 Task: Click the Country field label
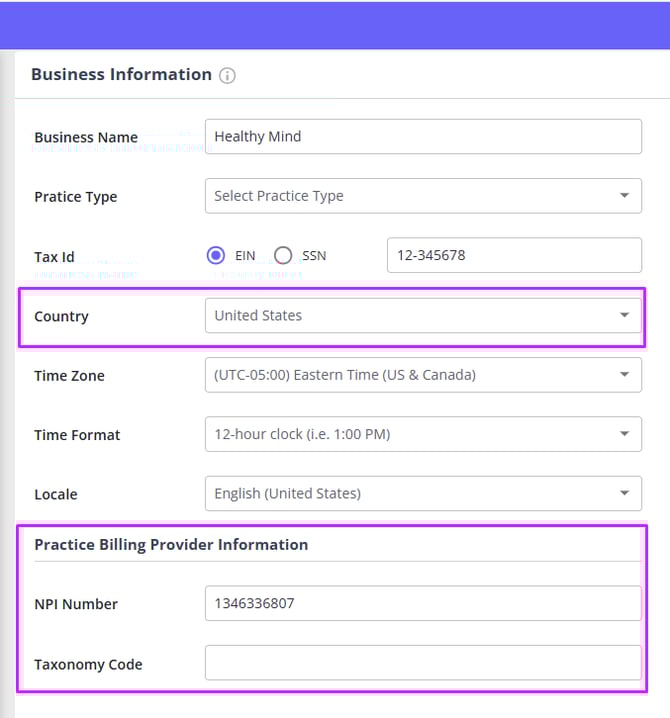[61, 316]
